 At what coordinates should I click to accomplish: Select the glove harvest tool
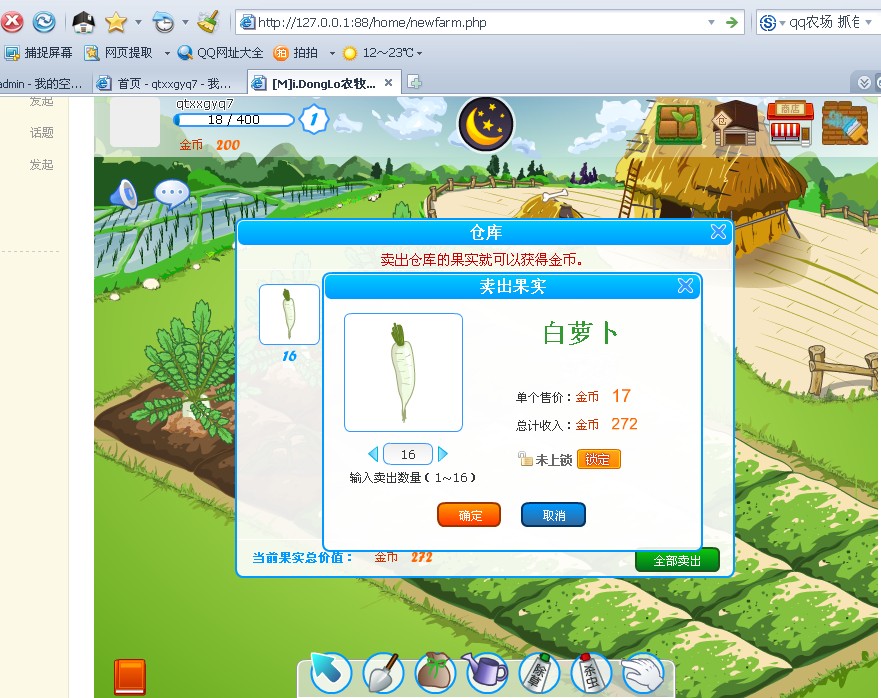coord(643,672)
